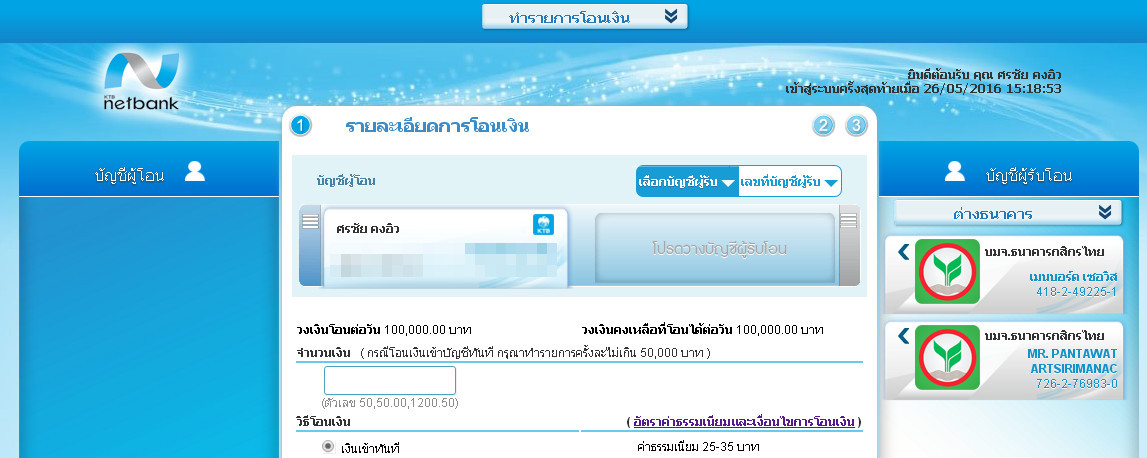The image size is (1147, 458).
Task: Click the รายละเอียดการโอนเงิน heading
Action: pyautogui.click(x=437, y=126)
